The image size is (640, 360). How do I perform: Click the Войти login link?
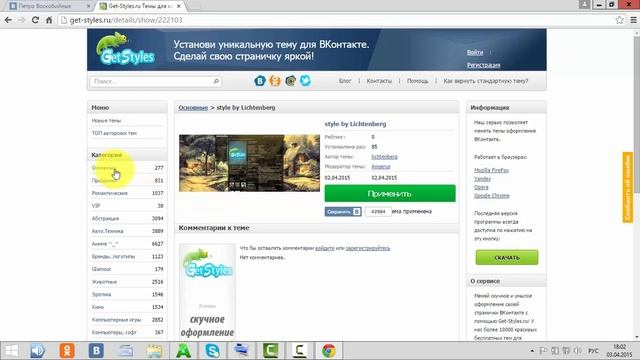point(475,52)
